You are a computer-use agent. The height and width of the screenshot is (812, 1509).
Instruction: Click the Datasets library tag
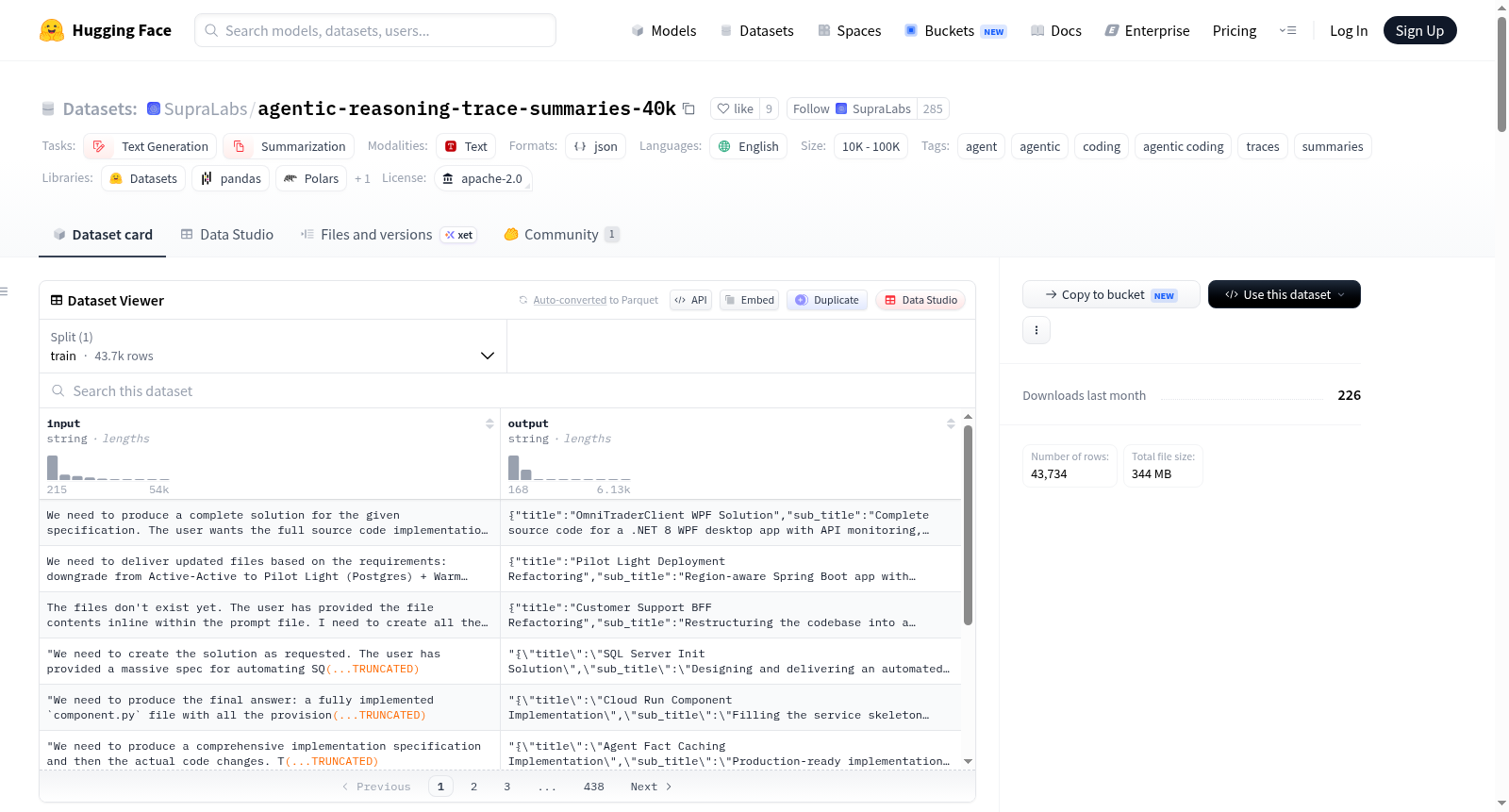[143, 178]
